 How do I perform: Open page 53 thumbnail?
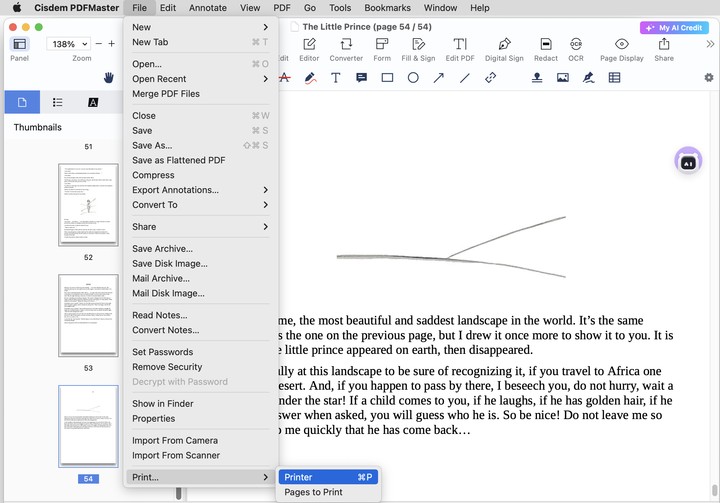88,315
